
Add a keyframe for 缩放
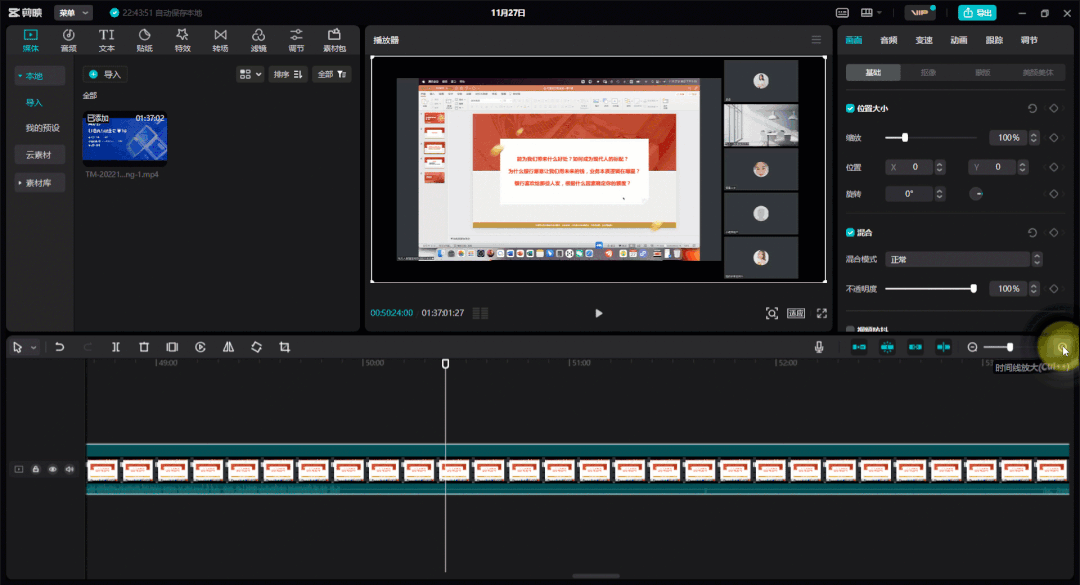click(x=1054, y=138)
